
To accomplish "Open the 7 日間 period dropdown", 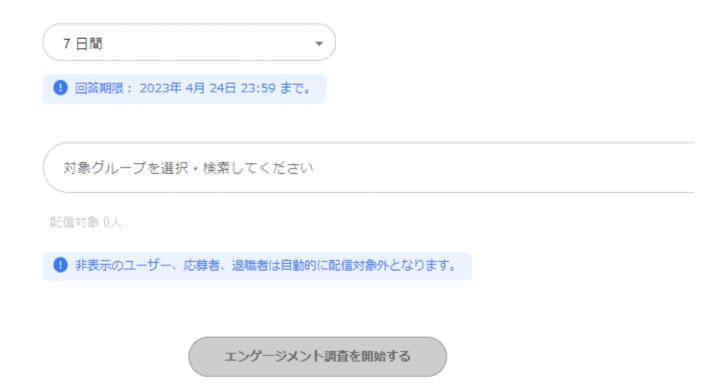I will (189, 42).
